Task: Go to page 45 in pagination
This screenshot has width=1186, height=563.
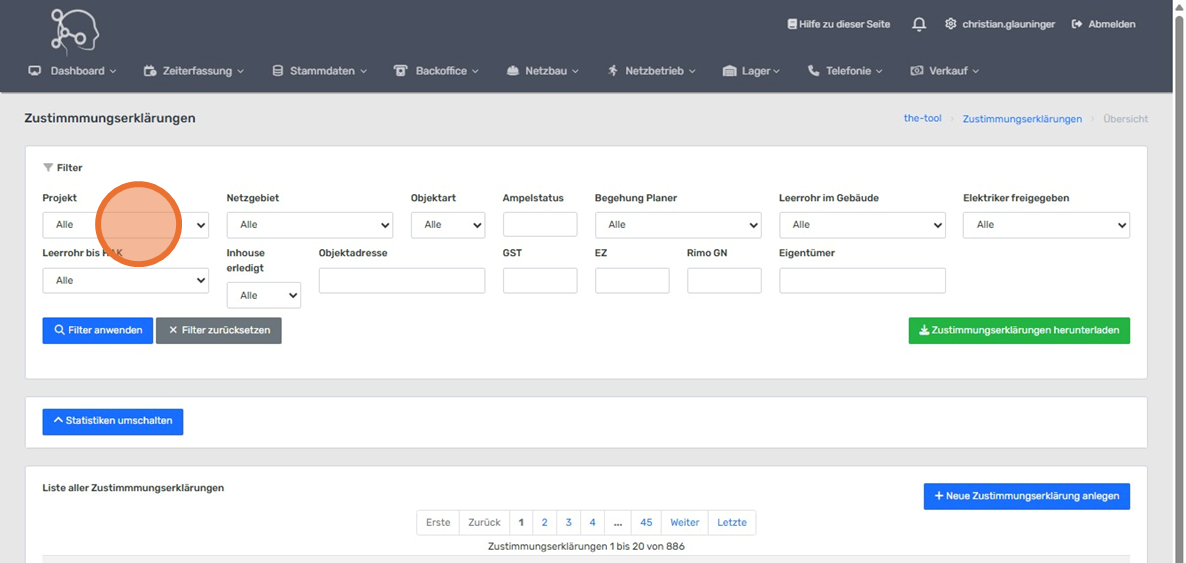Action: (646, 522)
